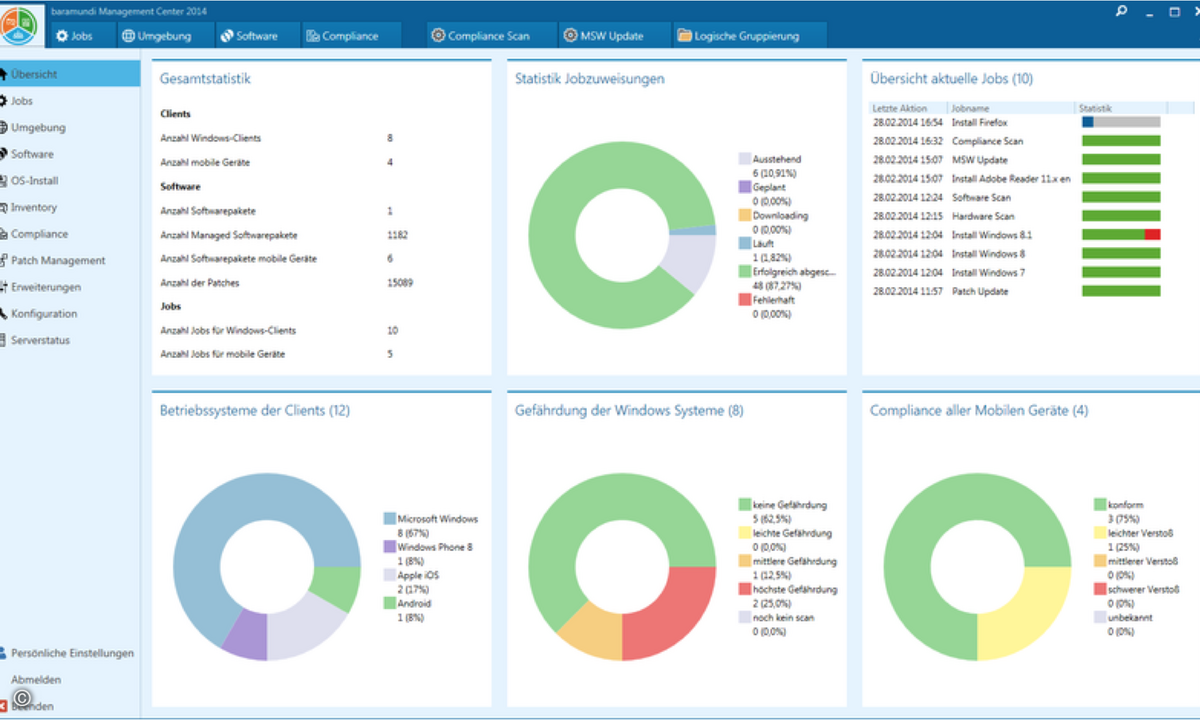
Task: Sort by the Jobname column header
Action: [x=1011, y=108]
